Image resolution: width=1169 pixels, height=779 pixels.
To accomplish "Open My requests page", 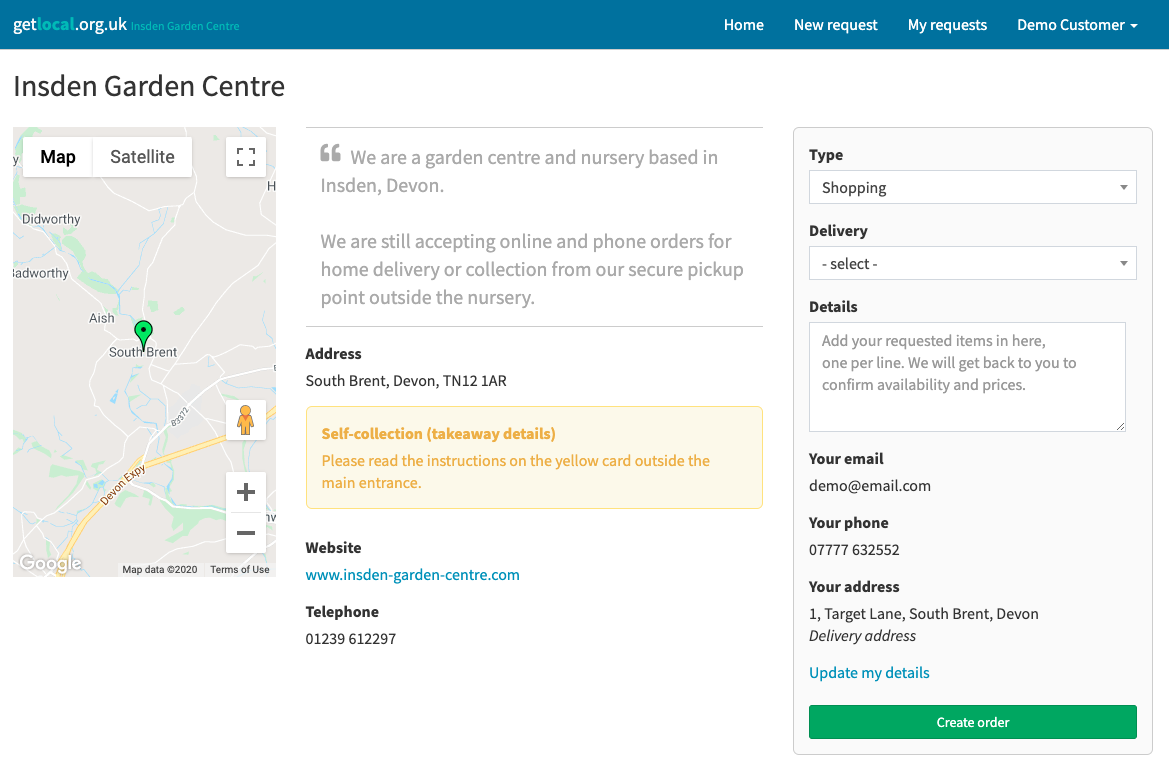I will (x=947, y=25).
